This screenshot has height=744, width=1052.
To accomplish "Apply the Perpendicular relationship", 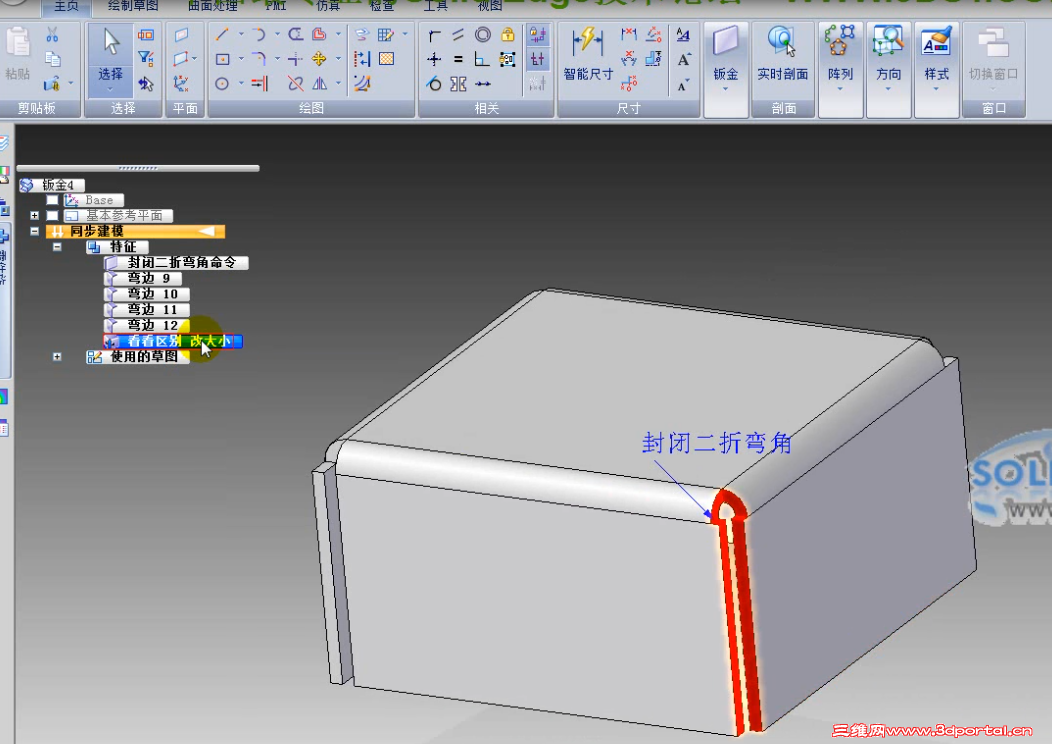I will [x=482, y=59].
